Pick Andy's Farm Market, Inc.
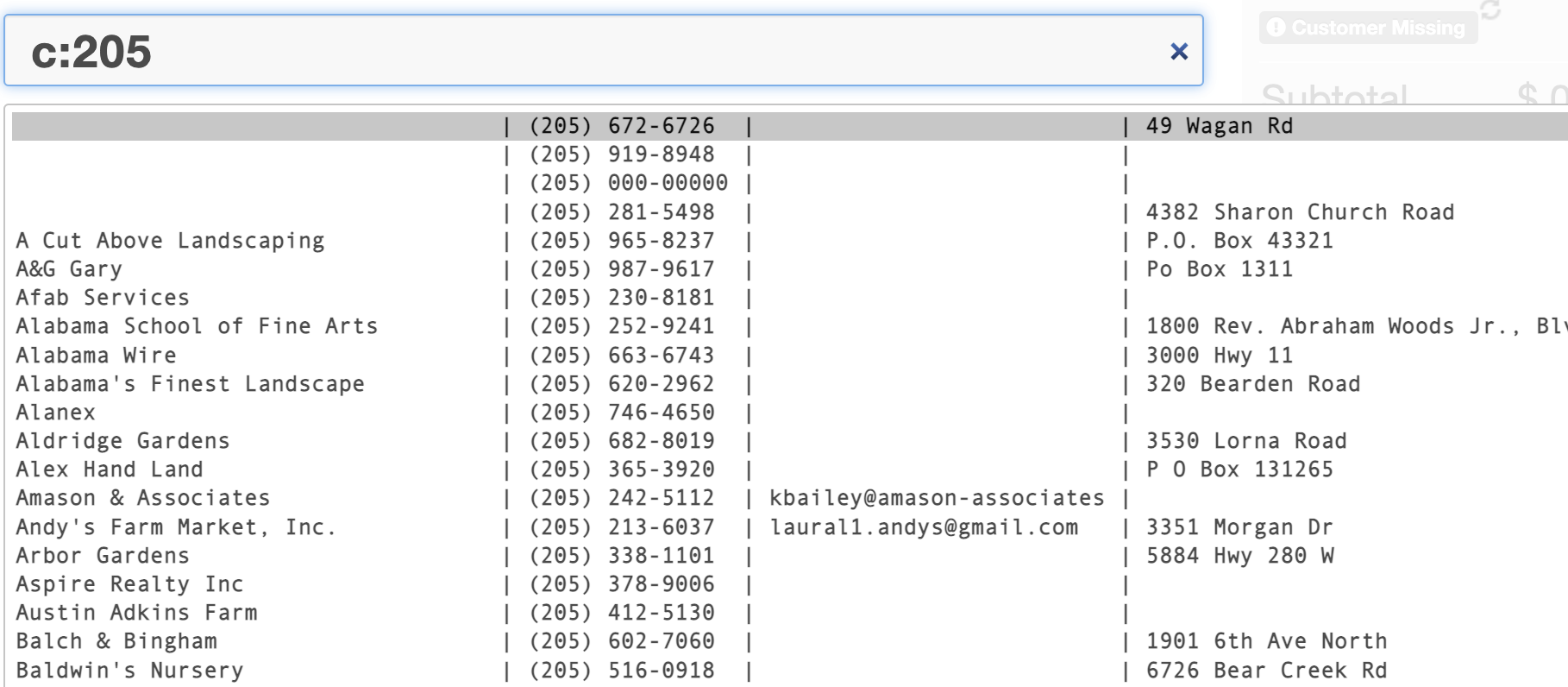Viewport: 1568px width, 687px height. pos(176,527)
